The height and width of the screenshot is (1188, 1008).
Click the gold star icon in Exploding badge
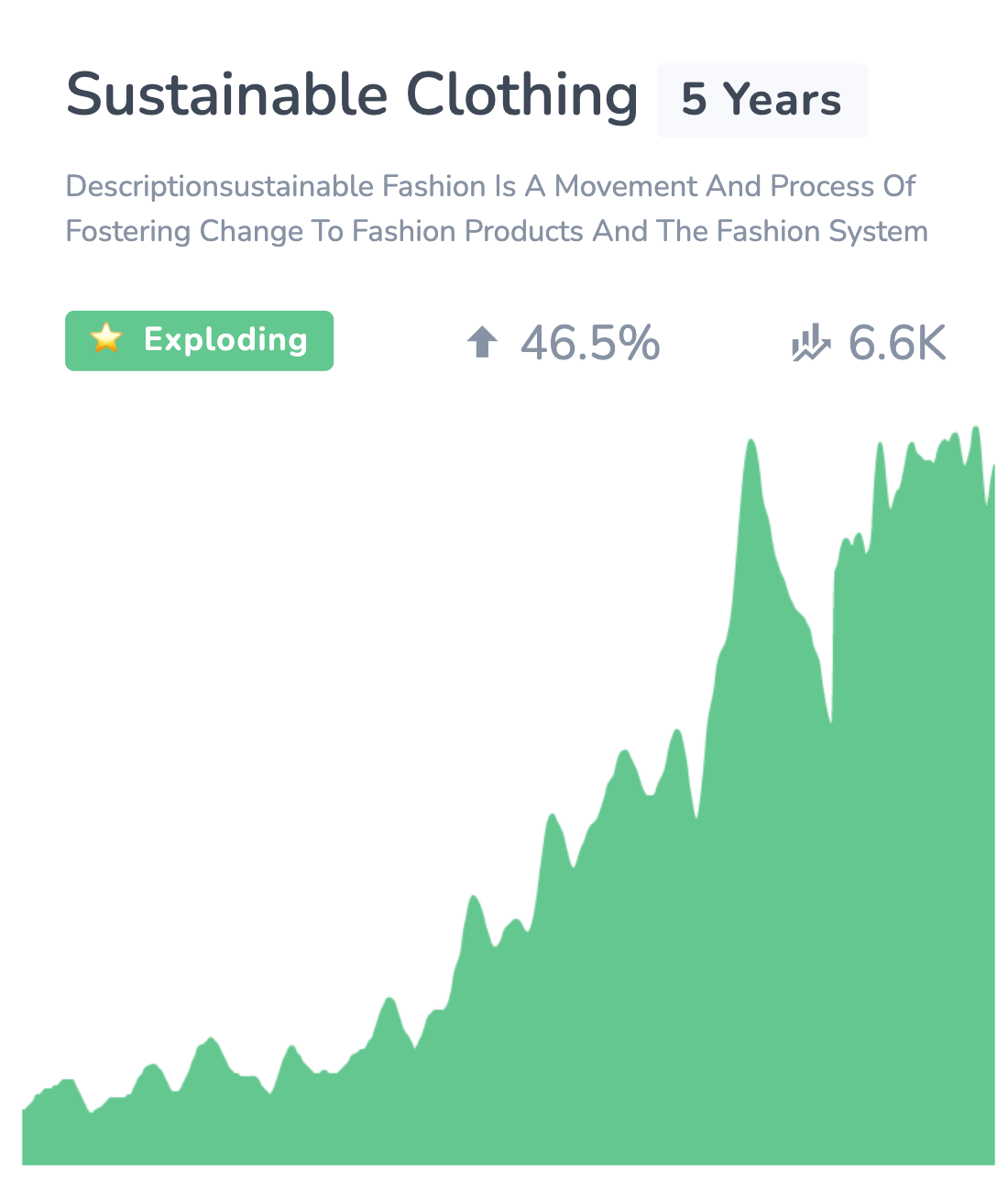(x=106, y=339)
